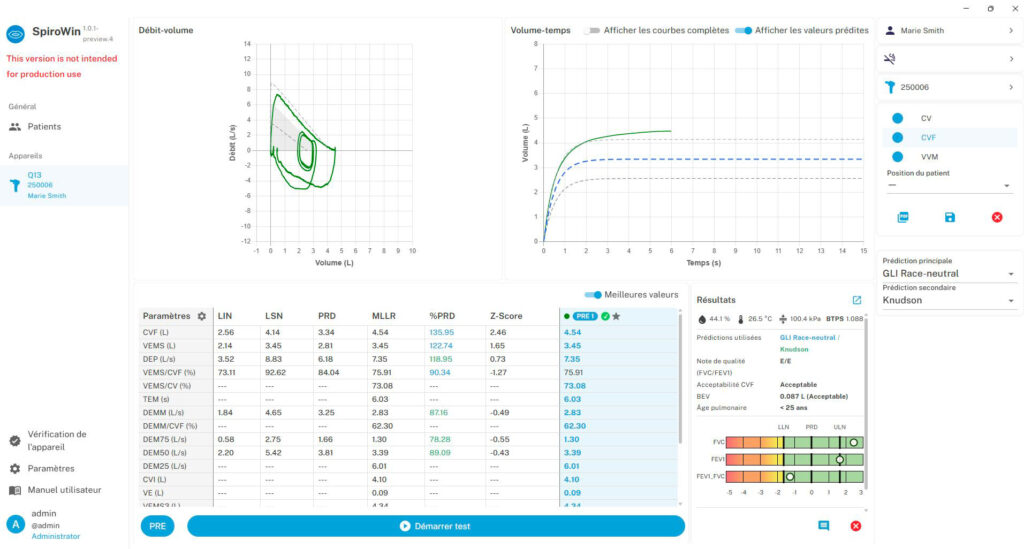
Task: Click the book icon for Manuel utilisateur
Action: click(15, 490)
